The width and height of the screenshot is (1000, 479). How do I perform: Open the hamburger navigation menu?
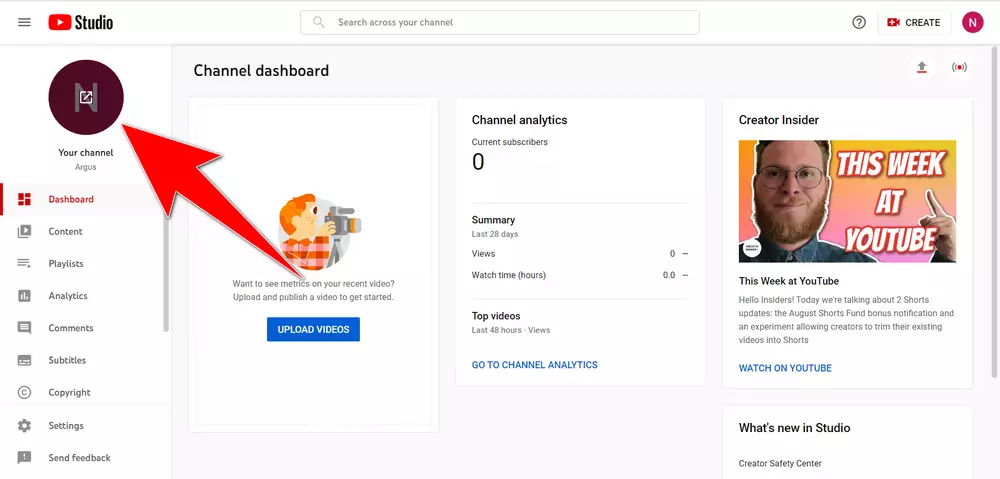pos(24,22)
